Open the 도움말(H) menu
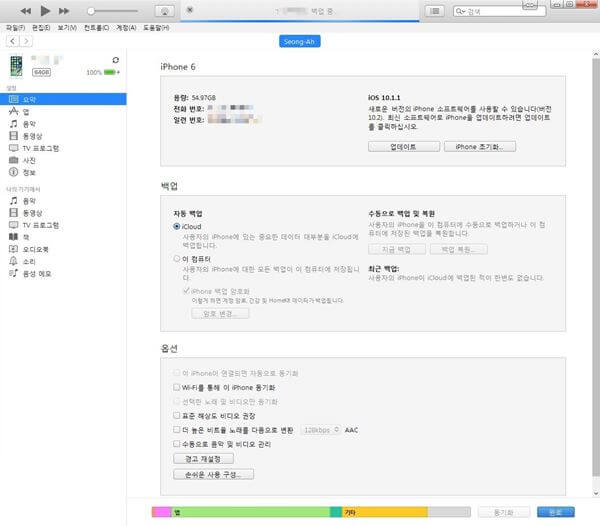This screenshot has height=526, width=600. click(156, 28)
